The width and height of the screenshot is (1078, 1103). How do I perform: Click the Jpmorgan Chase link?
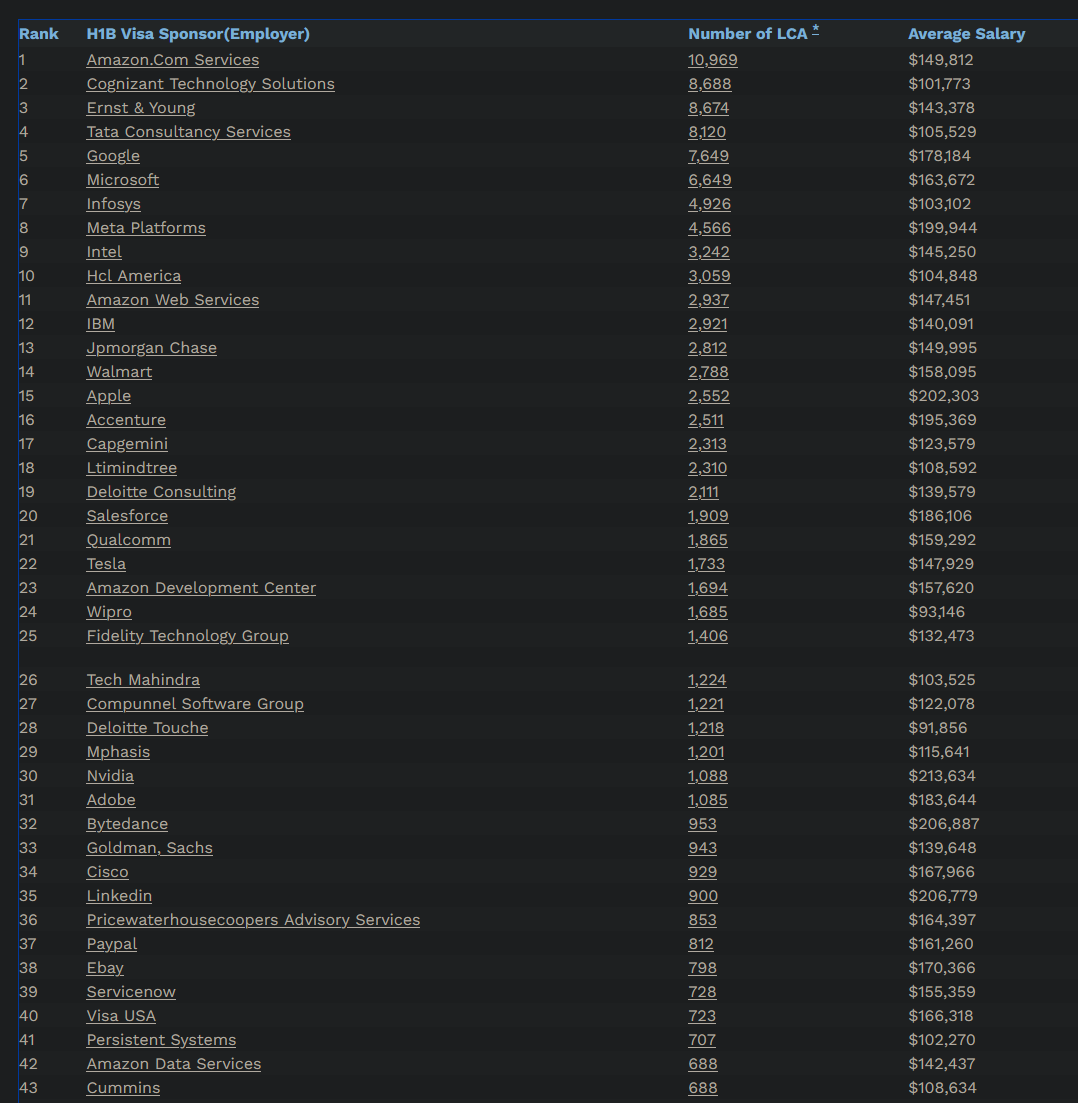(x=151, y=348)
